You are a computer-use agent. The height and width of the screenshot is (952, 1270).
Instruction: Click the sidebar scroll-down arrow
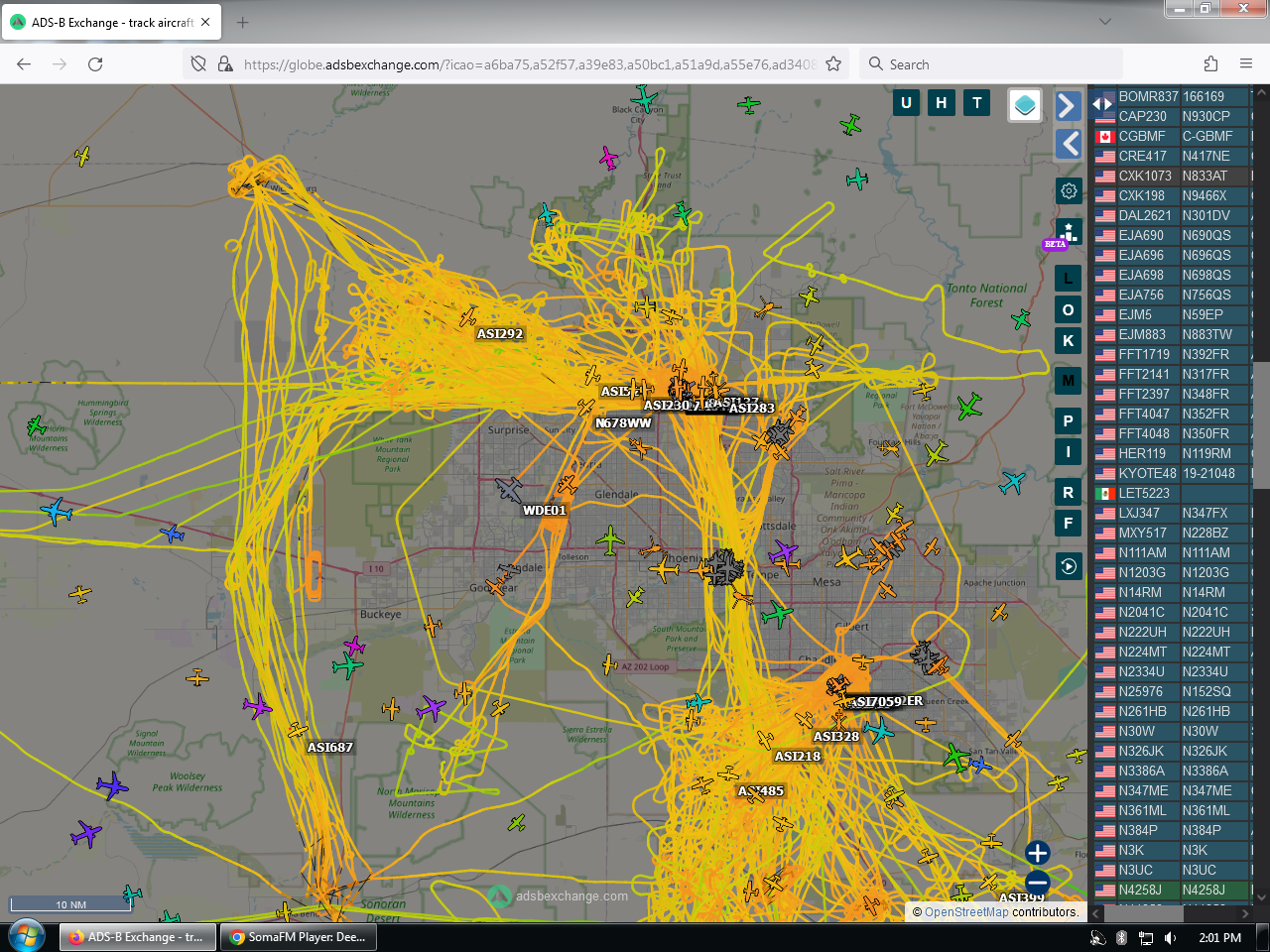click(x=1261, y=897)
